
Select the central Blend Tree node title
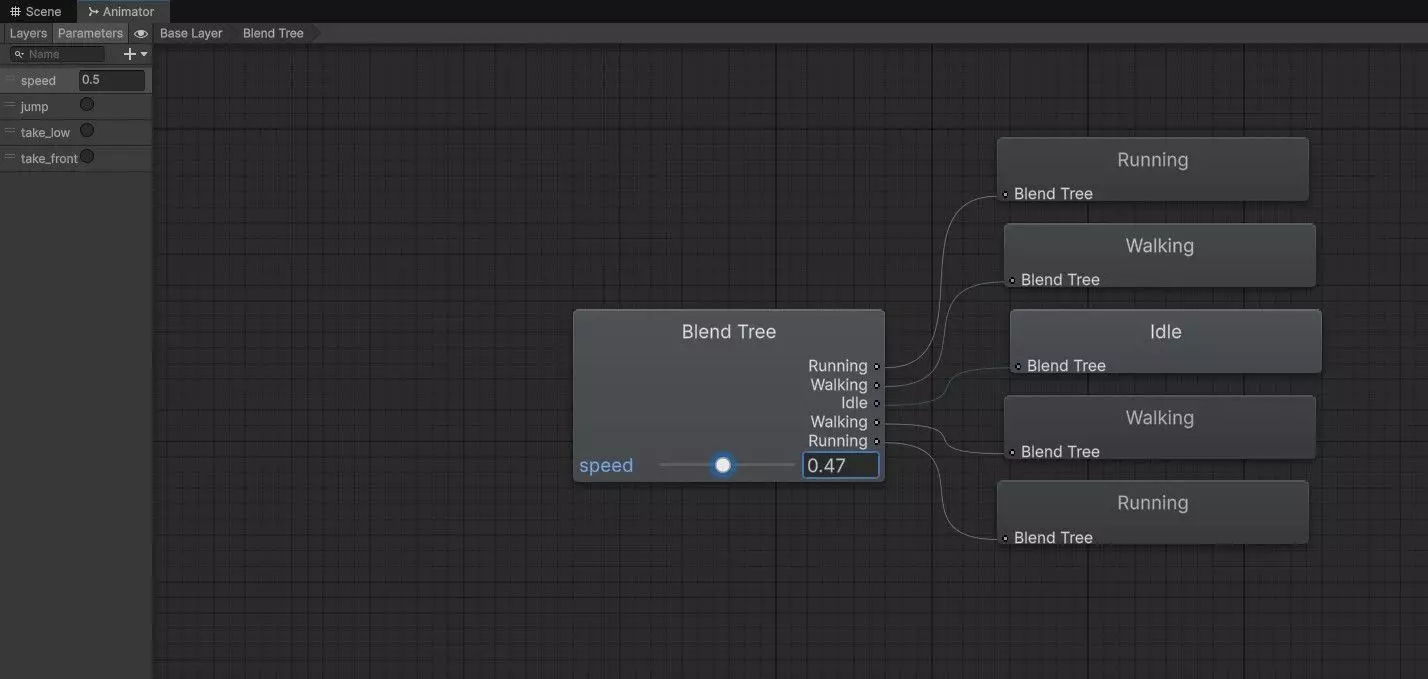click(728, 332)
